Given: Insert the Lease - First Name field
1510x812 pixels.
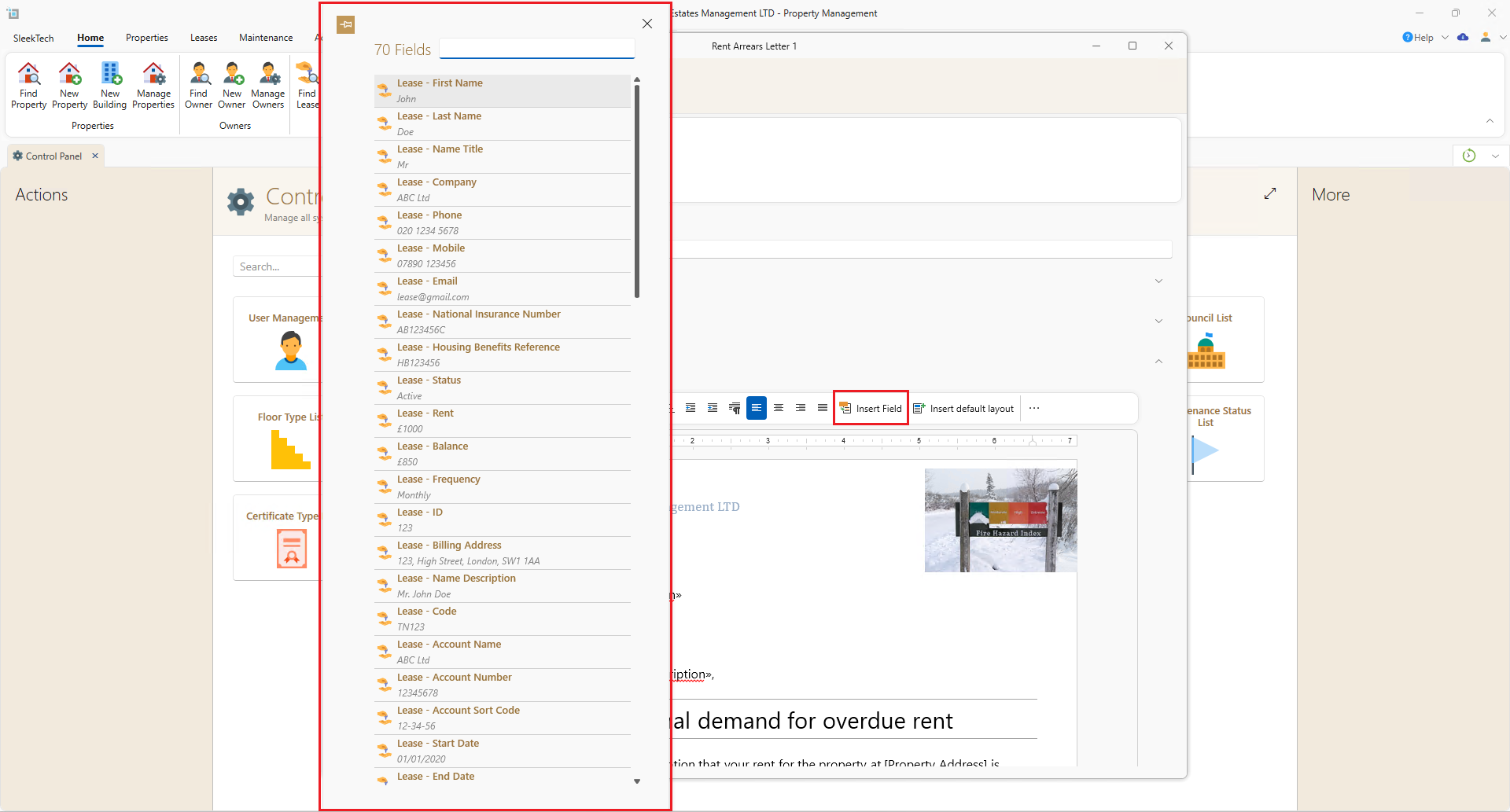Looking at the screenshot, I should [x=503, y=90].
